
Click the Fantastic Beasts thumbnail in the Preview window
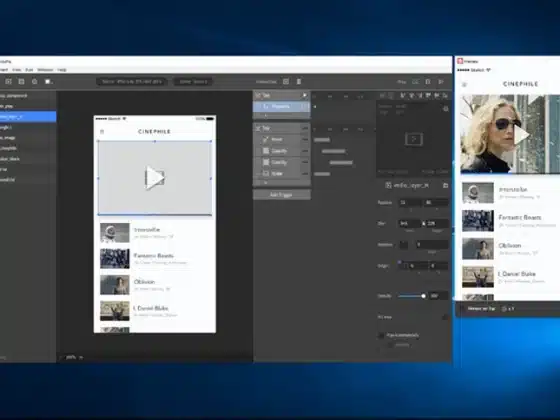[478, 221]
